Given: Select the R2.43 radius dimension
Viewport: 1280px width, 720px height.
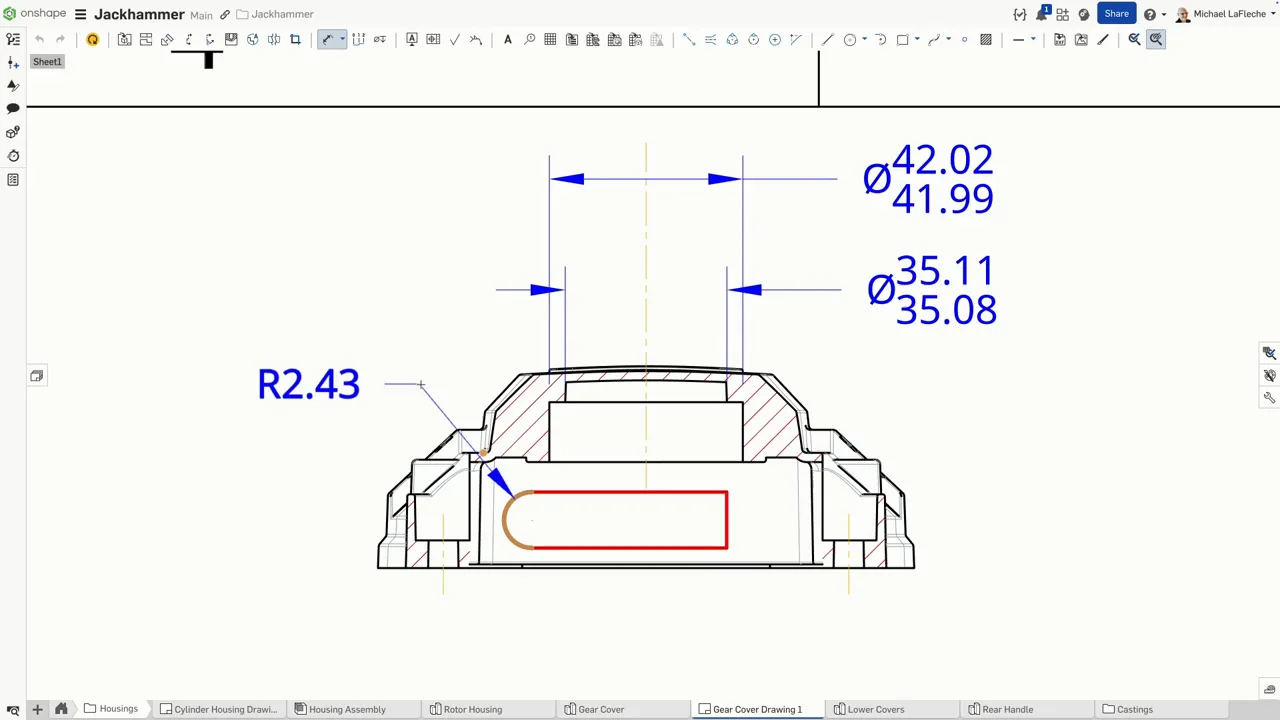Looking at the screenshot, I should point(308,385).
